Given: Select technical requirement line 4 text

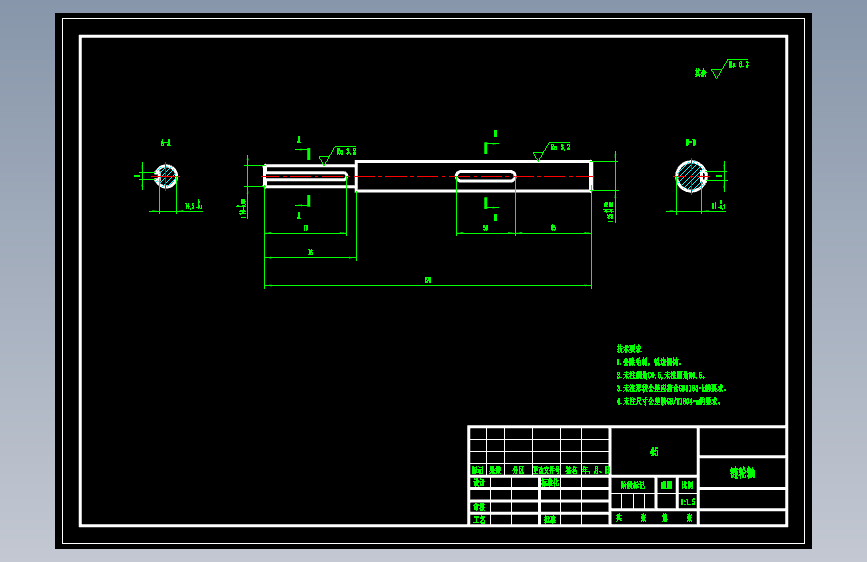Looking at the screenshot, I should tap(668, 402).
